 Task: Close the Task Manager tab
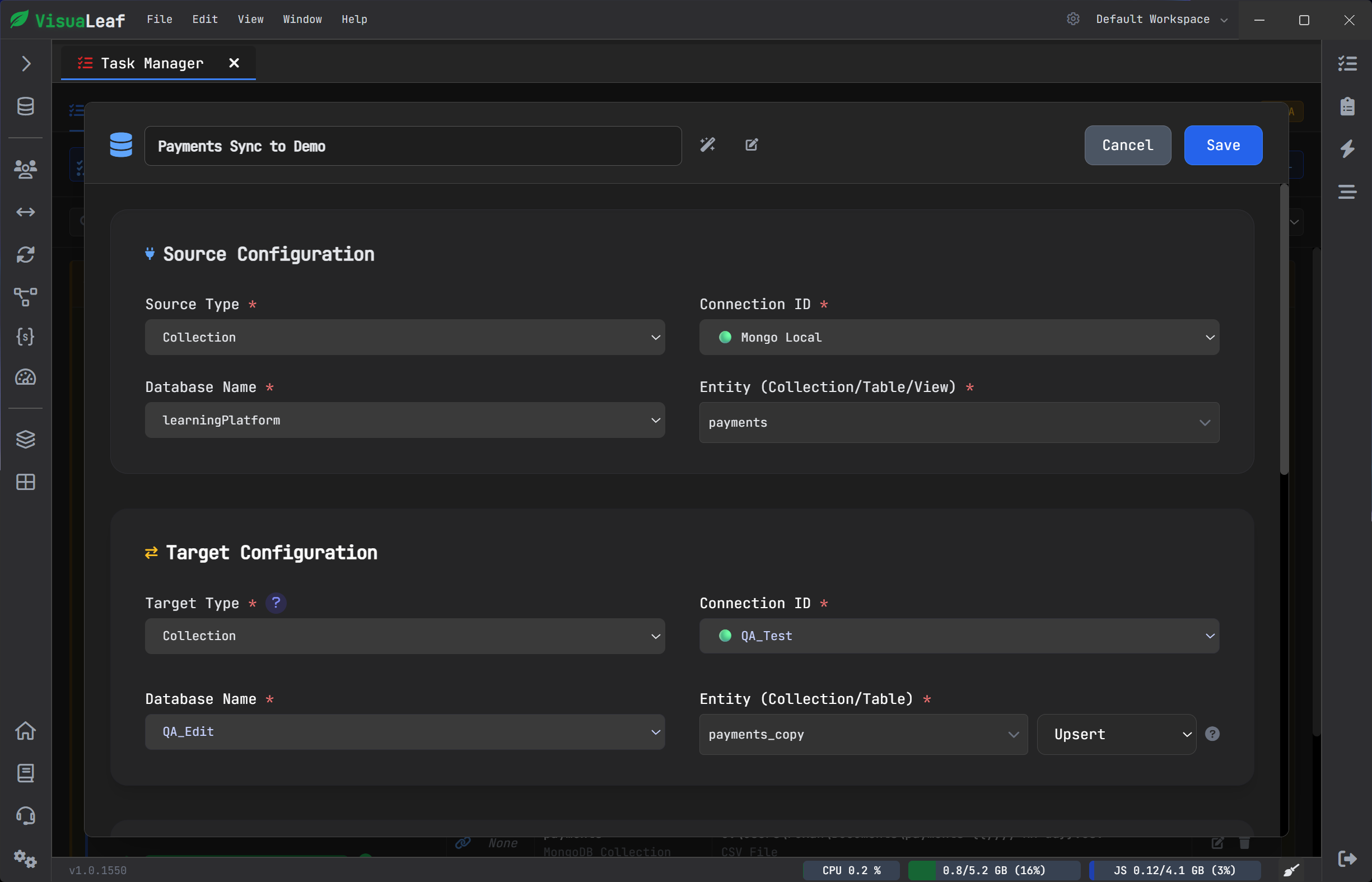[234, 63]
